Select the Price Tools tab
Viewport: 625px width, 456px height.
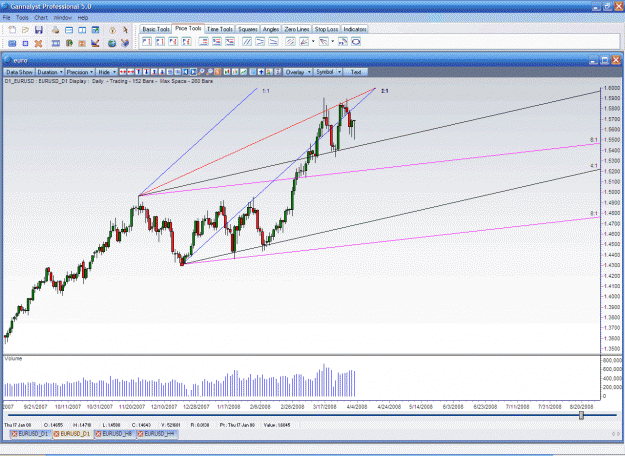coord(188,28)
